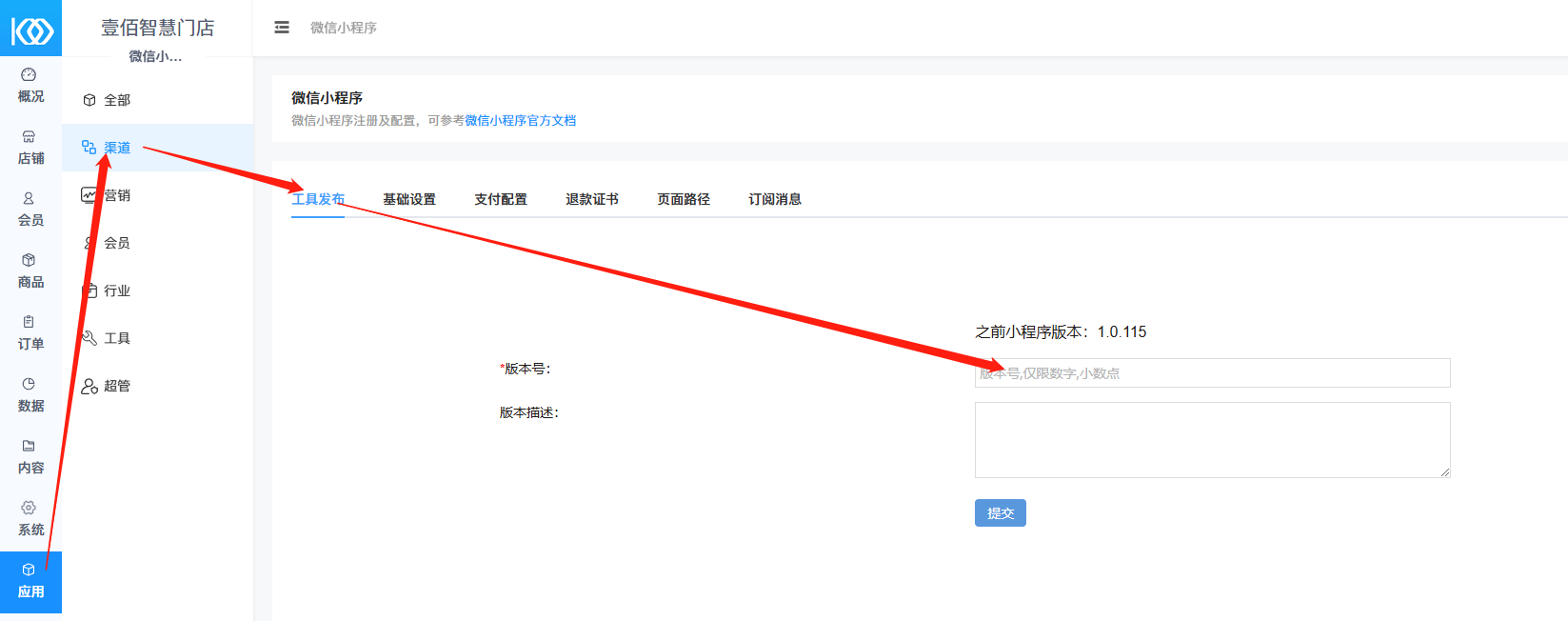The width and height of the screenshot is (1568, 621).
Task: Open the 商品 goods cube icon
Action: (29, 260)
